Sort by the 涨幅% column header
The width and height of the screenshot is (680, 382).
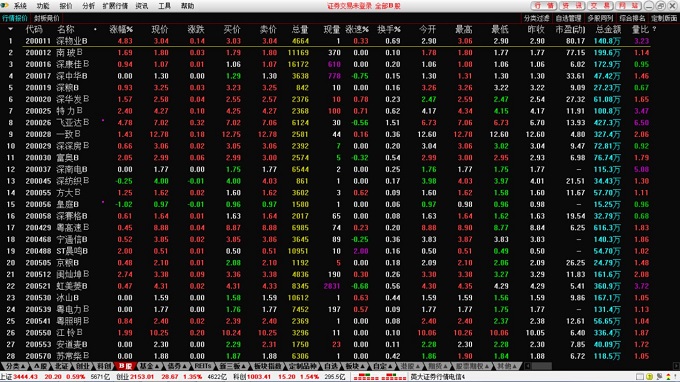(121, 29)
